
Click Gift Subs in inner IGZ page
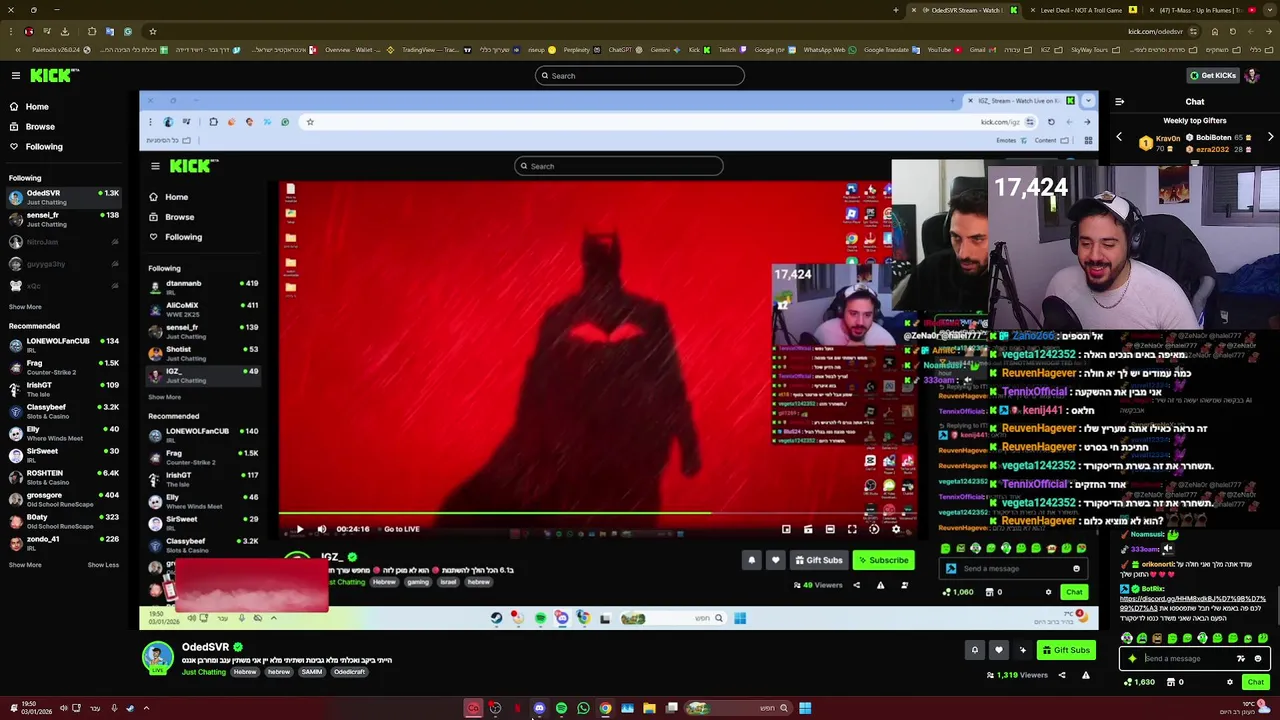click(x=819, y=560)
